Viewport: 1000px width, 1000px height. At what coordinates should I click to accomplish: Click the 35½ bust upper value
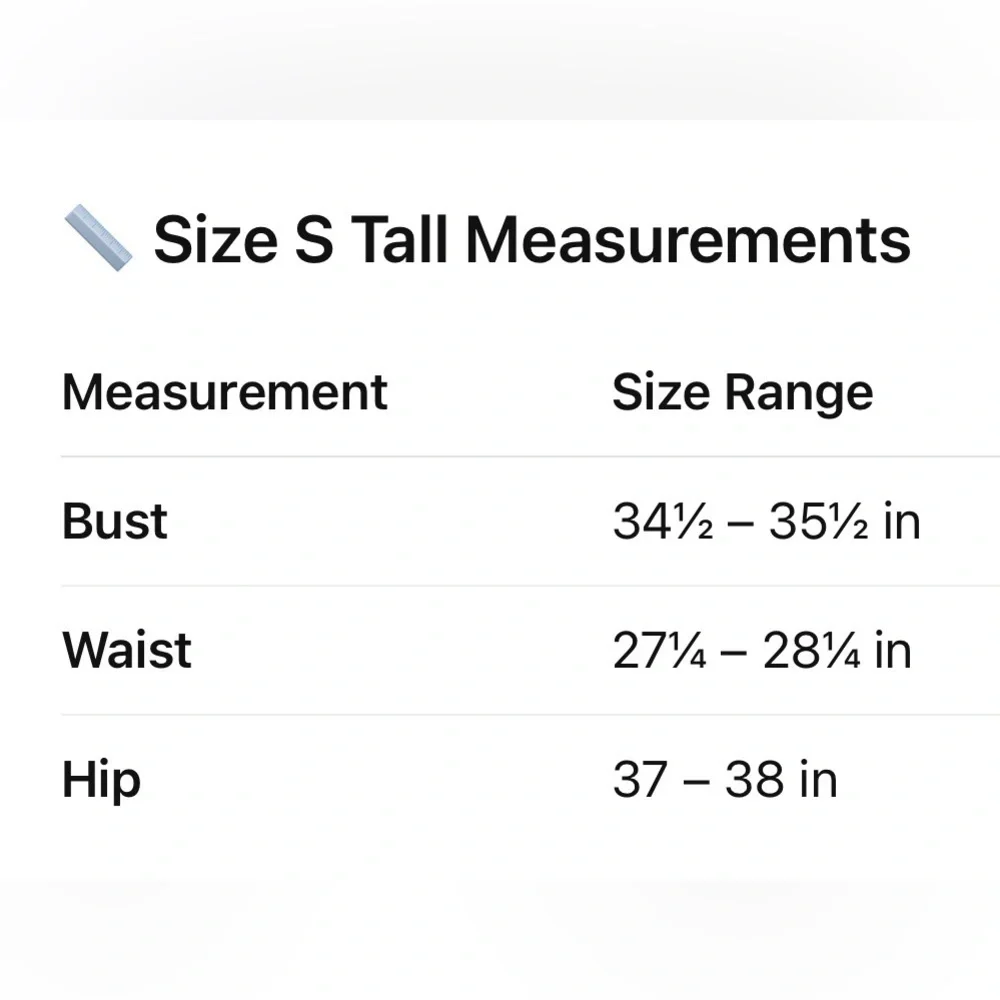(817, 522)
